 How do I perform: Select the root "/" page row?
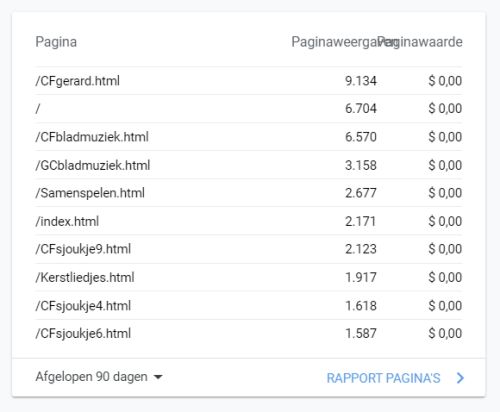(x=249, y=109)
